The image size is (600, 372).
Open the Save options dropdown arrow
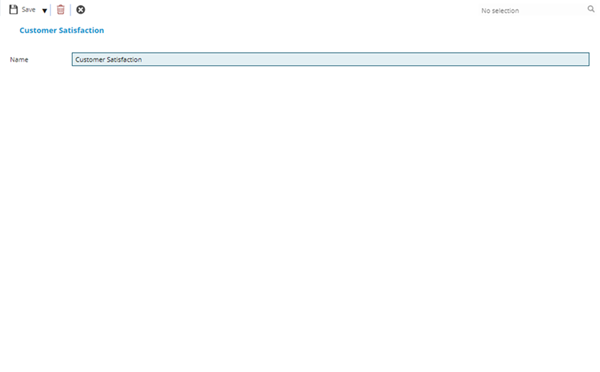44,11
